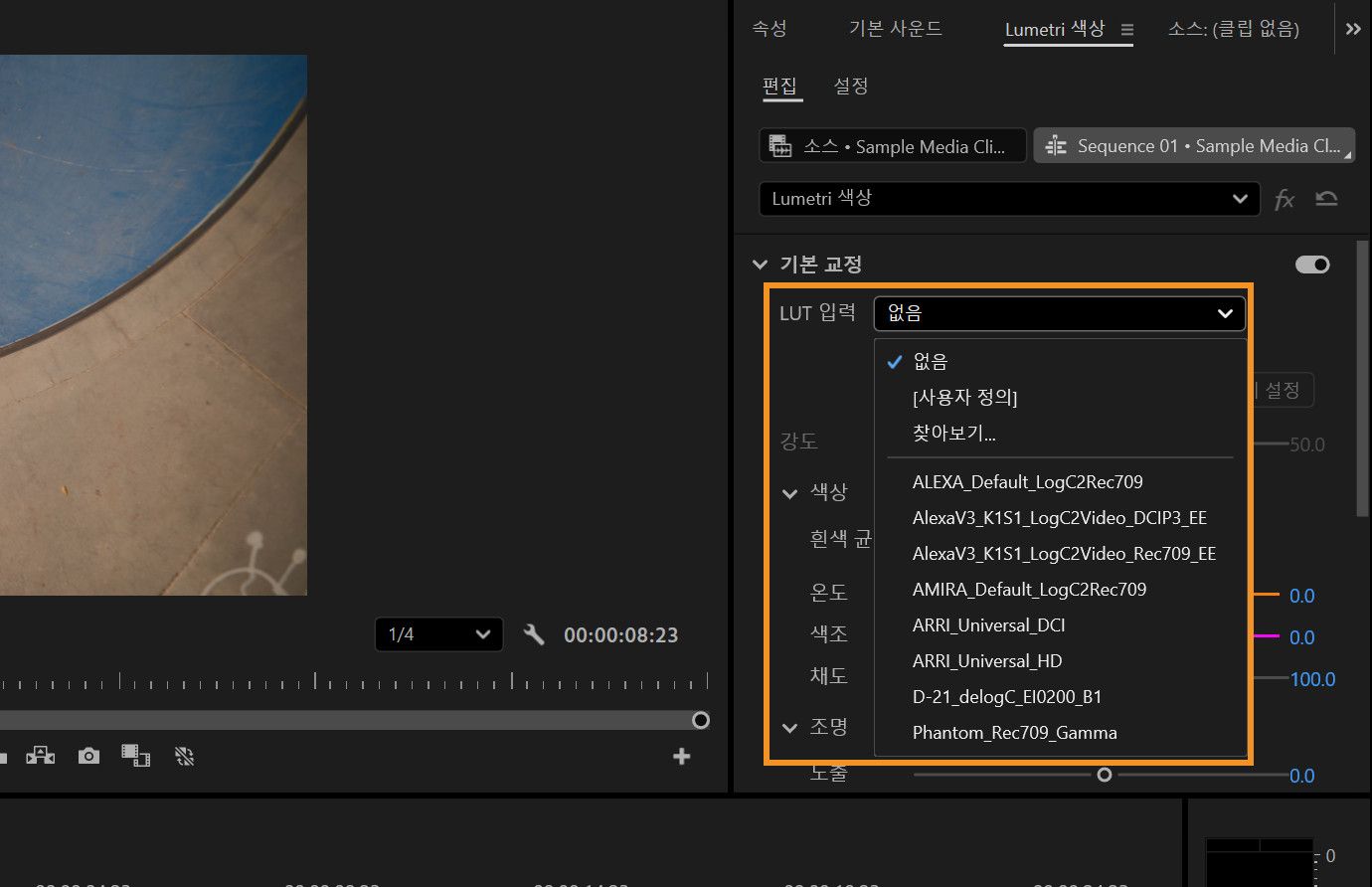
Task: Click the Export Frame camera icon
Action: [88, 756]
